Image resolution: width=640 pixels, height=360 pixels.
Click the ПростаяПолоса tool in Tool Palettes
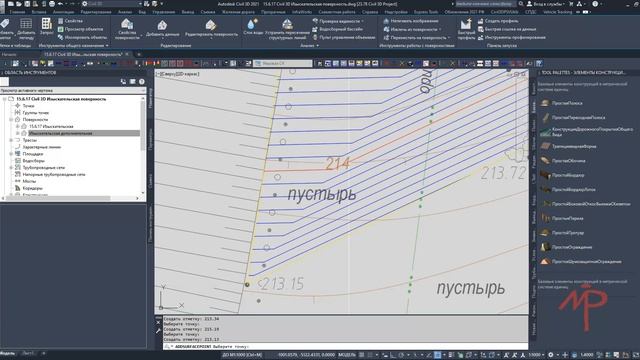[562, 103]
